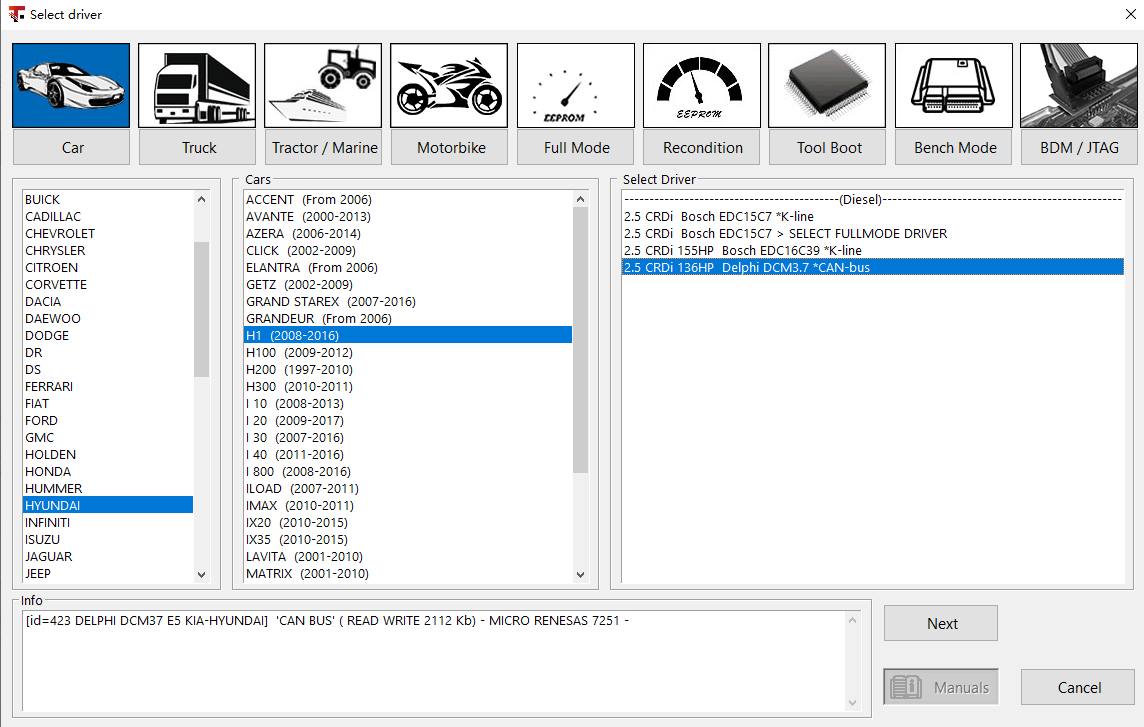Image resolution: width=1144 pixels, height=727 pixels.
Task: Select the truck image icon
Action: [197, 85]
